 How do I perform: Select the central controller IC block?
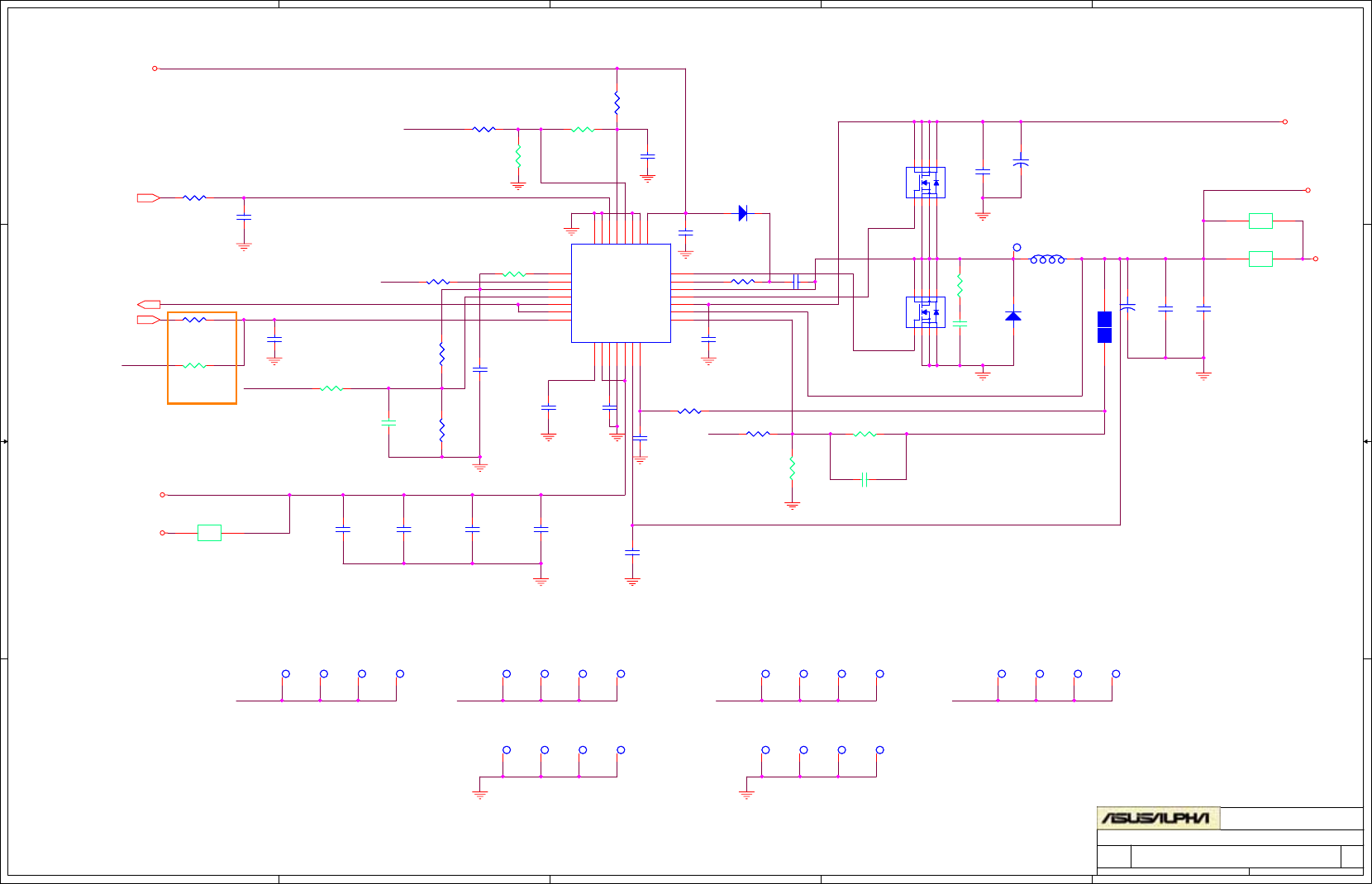(621, 292)
